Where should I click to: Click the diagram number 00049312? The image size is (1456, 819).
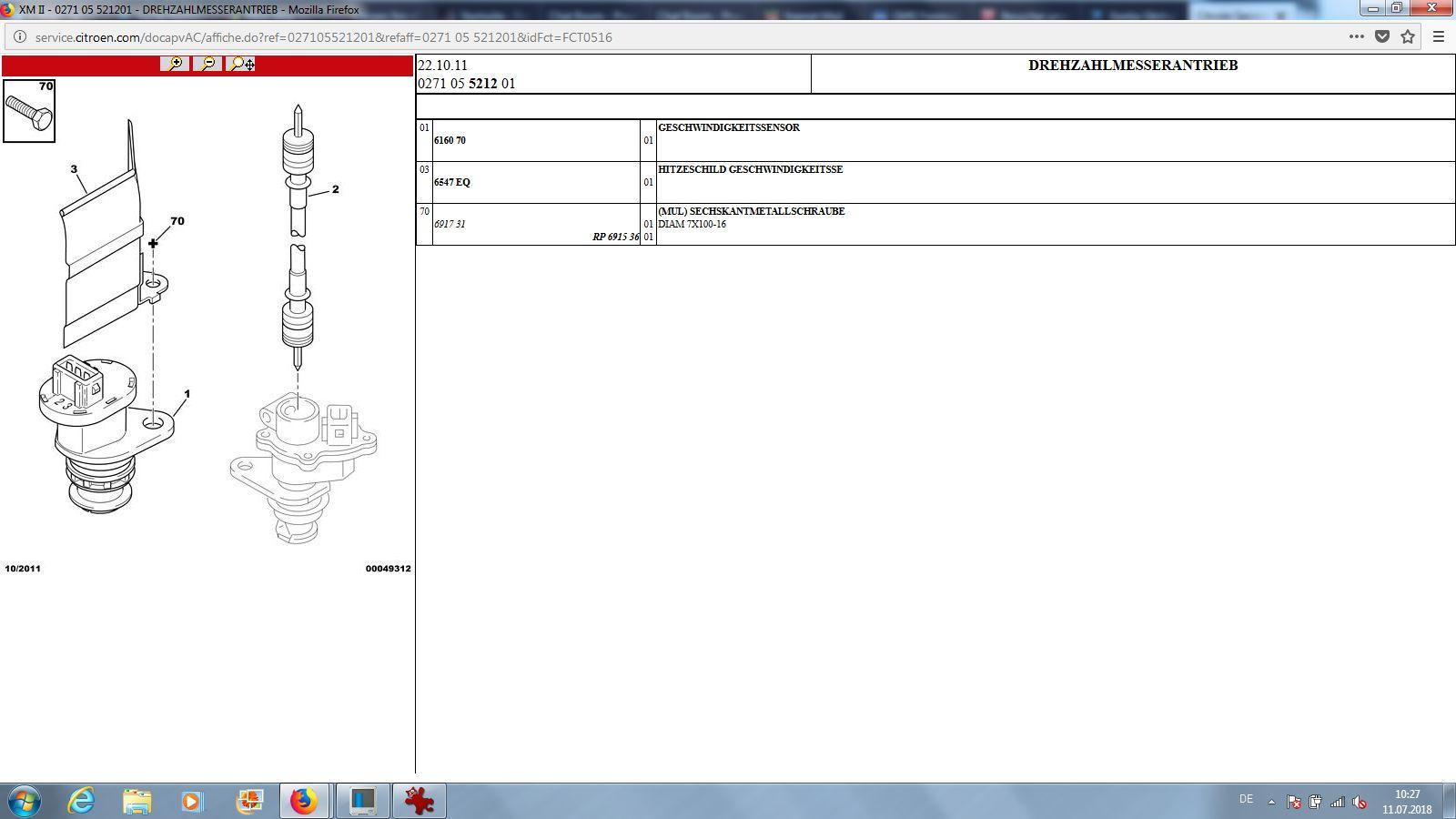pos(389,569)
